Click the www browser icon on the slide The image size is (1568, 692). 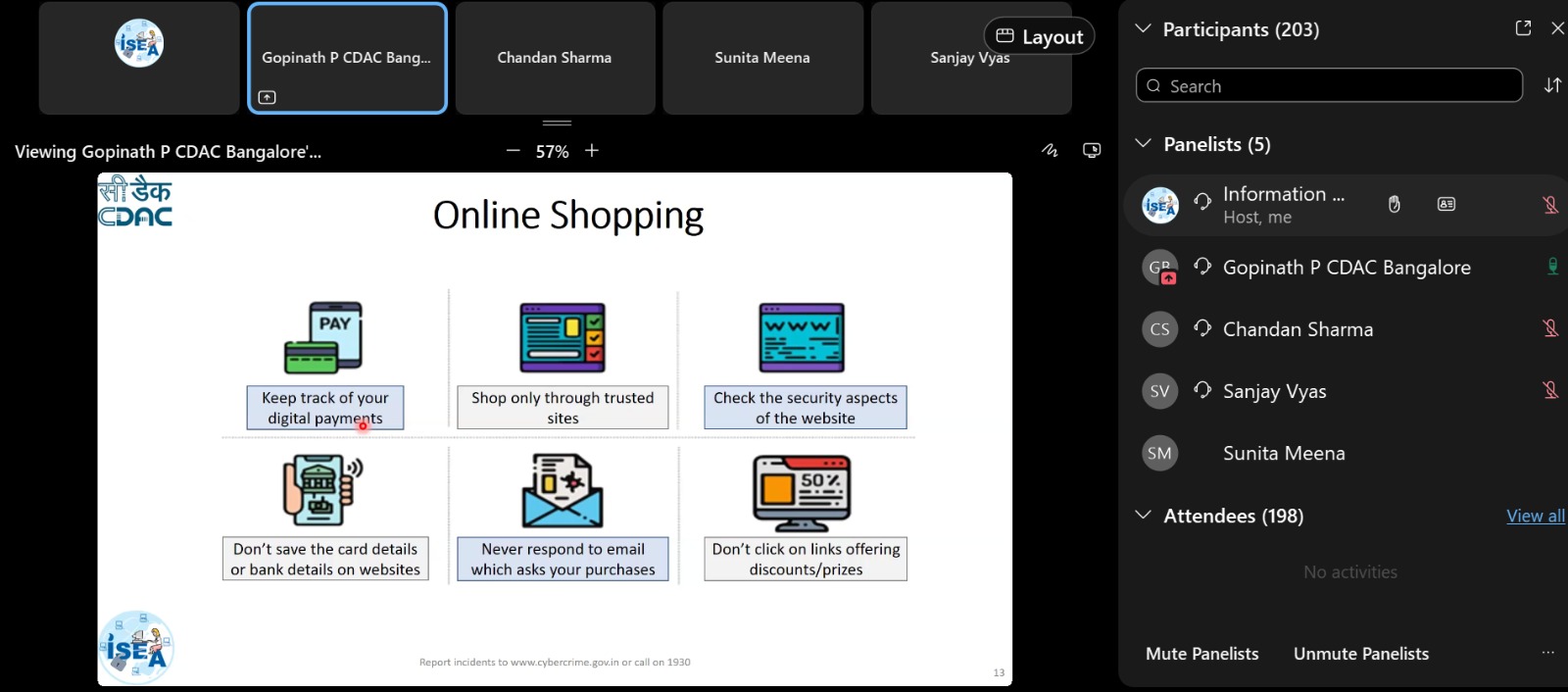pyautogui.click(x=802, y=337)
